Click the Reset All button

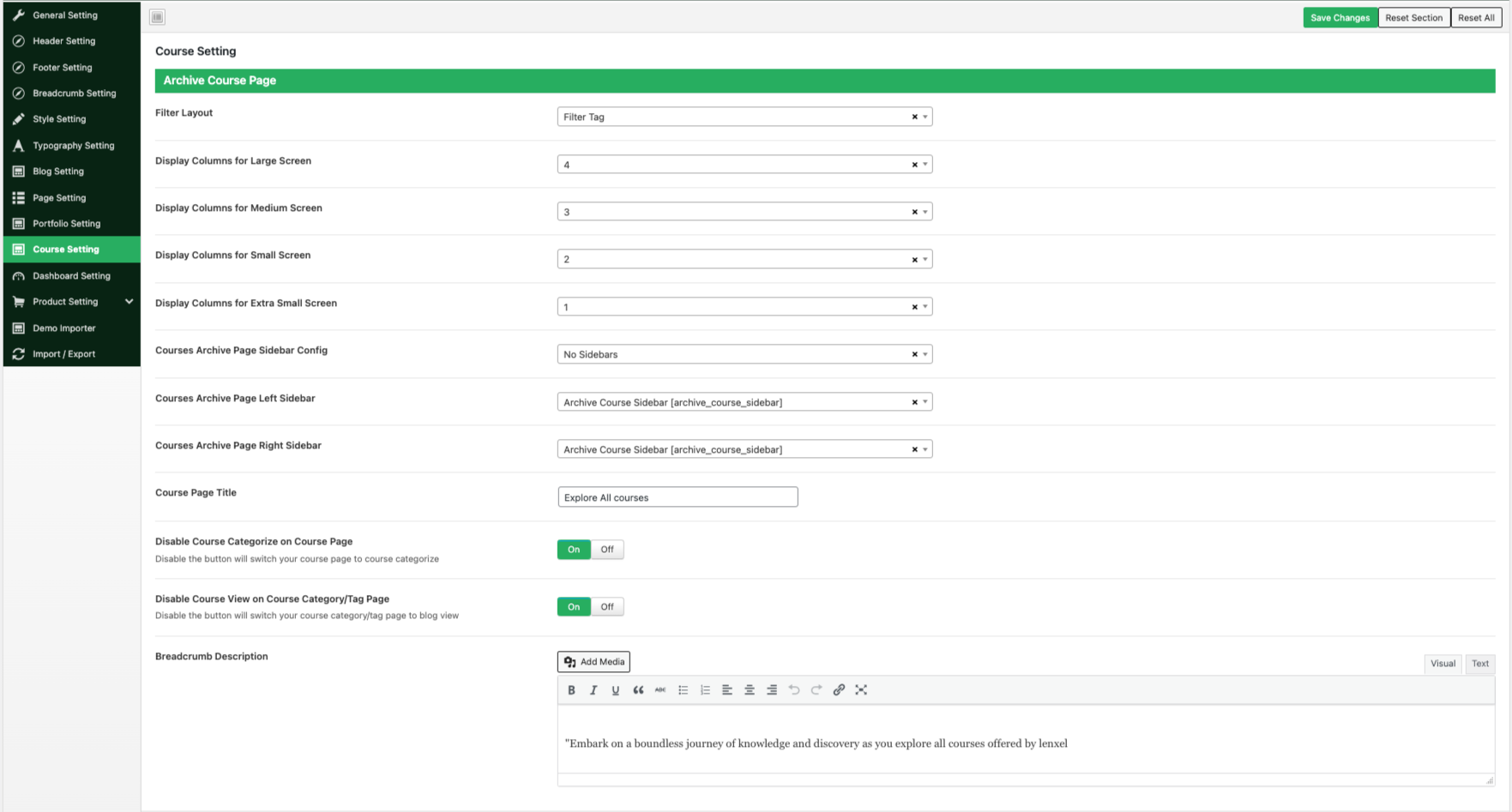tap(1476, 18)
